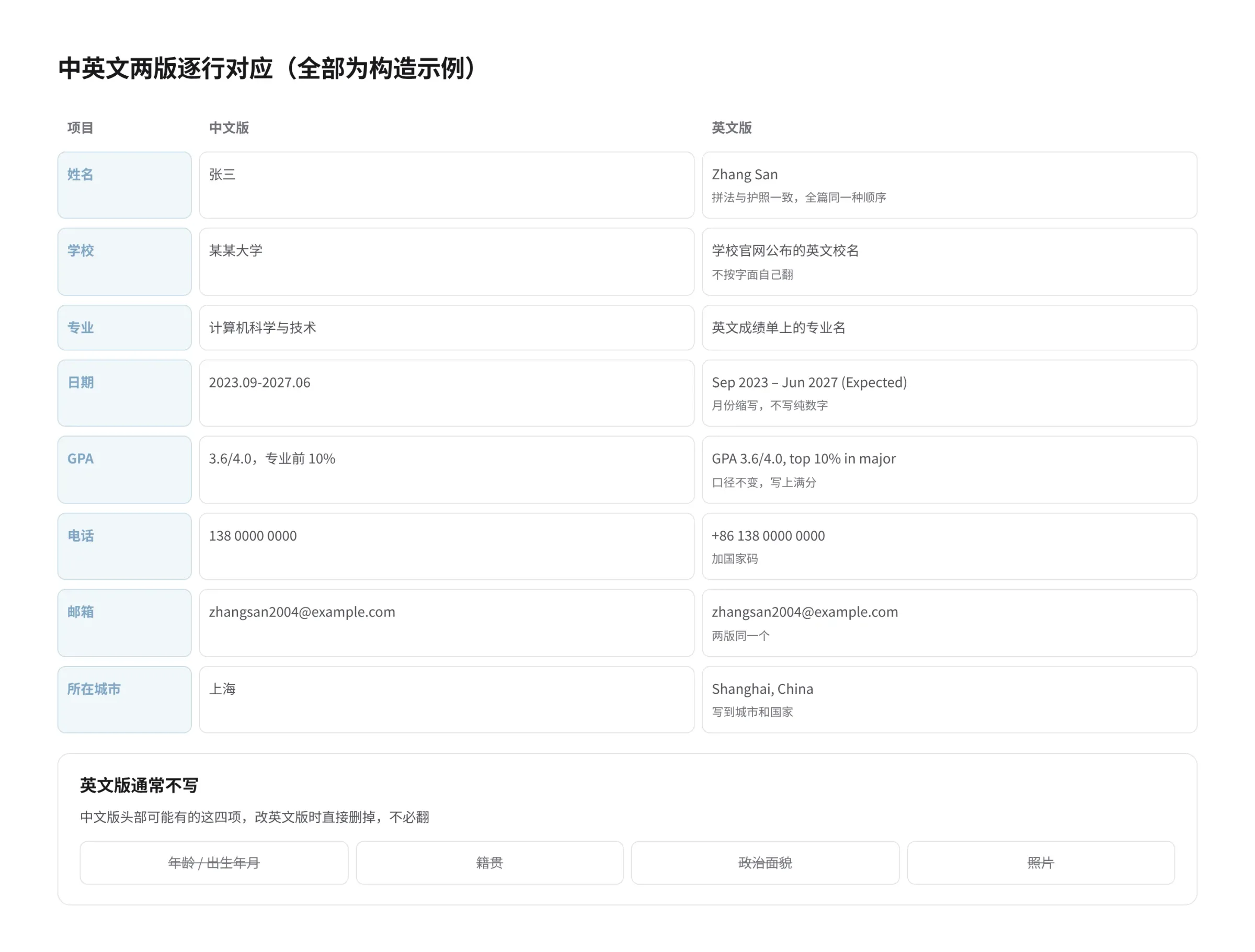1255x952 pixels.
Task: Click the Sep 2023 – Jun 2027 (Expected) cell
Action: coord(949,393)
